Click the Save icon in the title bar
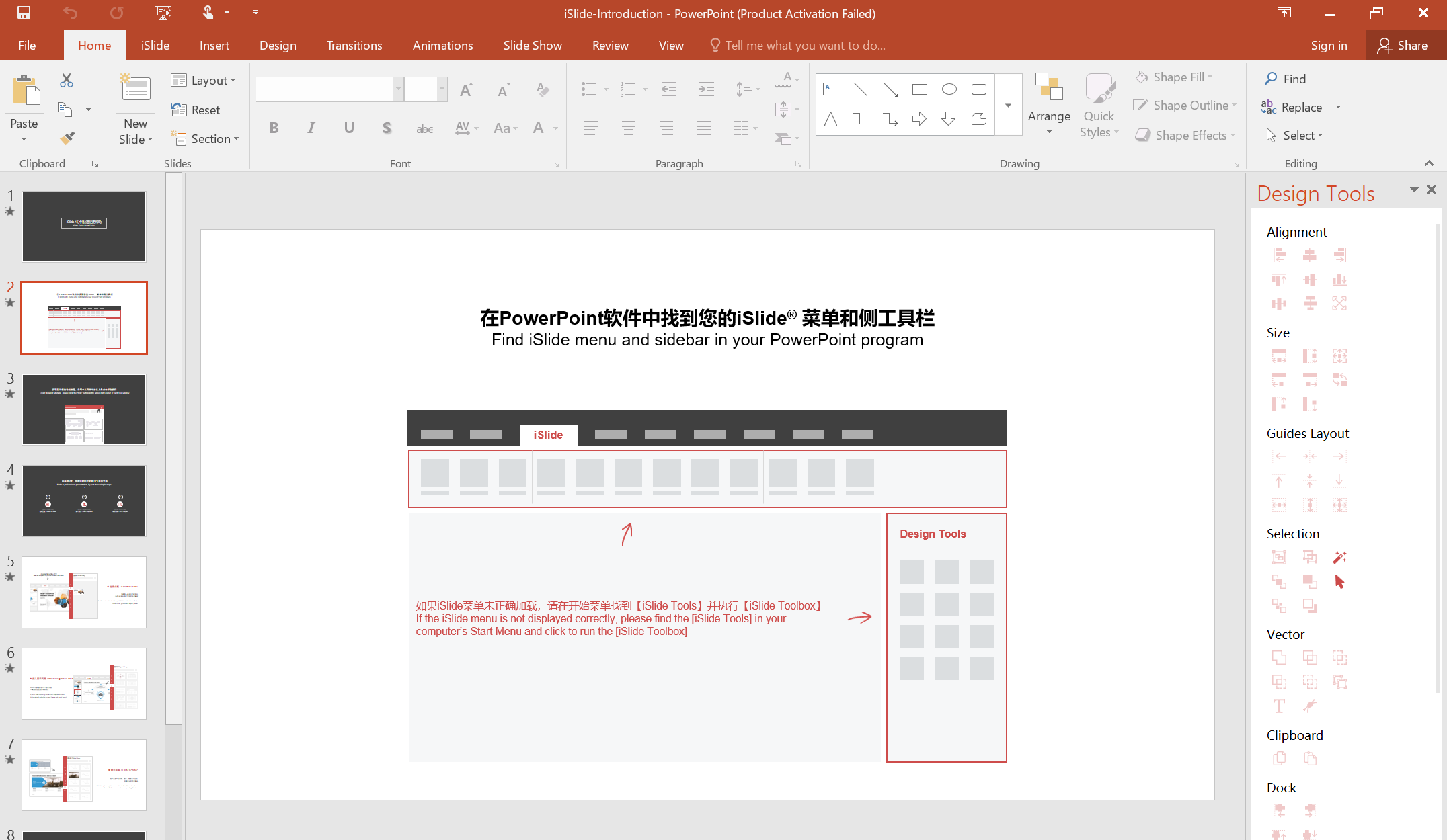 pyautogui.click(x=24, y=13)
